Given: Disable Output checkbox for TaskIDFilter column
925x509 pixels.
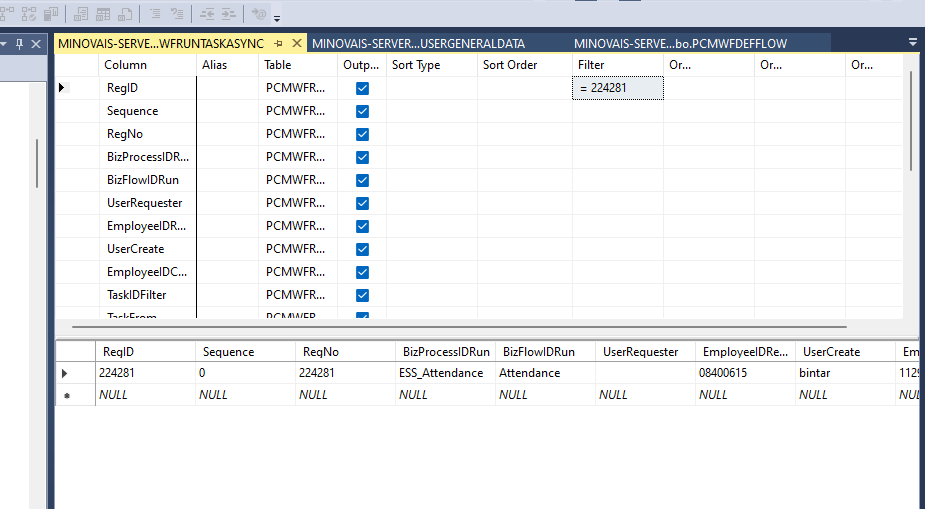Looking at the screenshot, I should click(x=362, y=295).
